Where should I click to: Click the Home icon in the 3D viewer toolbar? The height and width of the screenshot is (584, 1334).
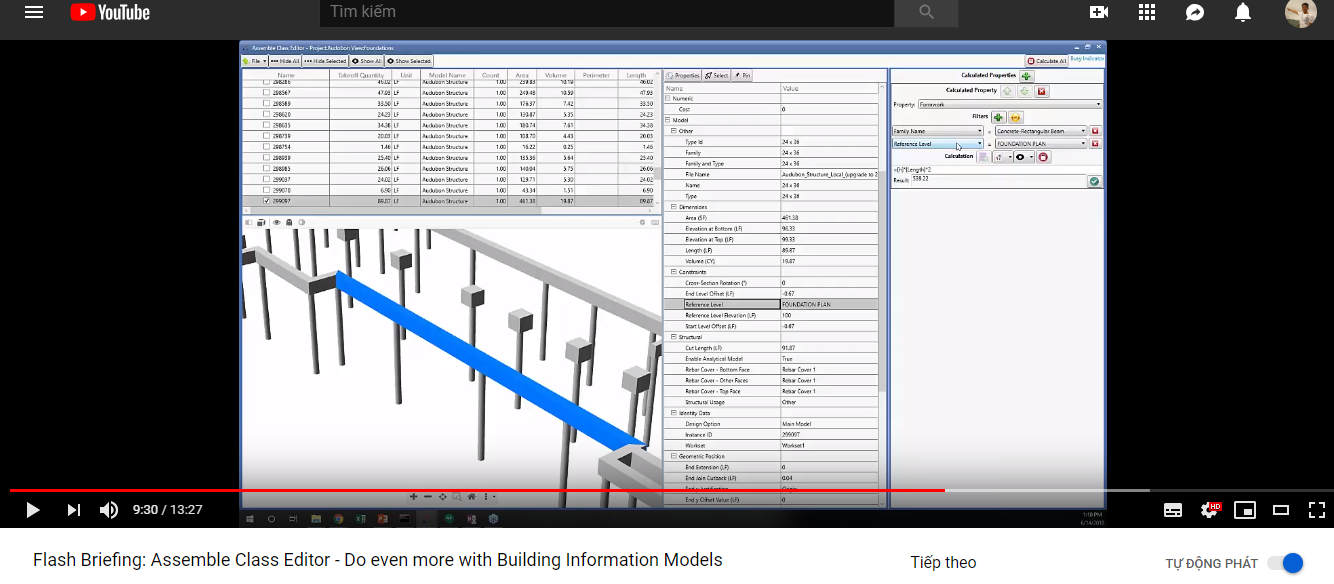pos(472,496)
